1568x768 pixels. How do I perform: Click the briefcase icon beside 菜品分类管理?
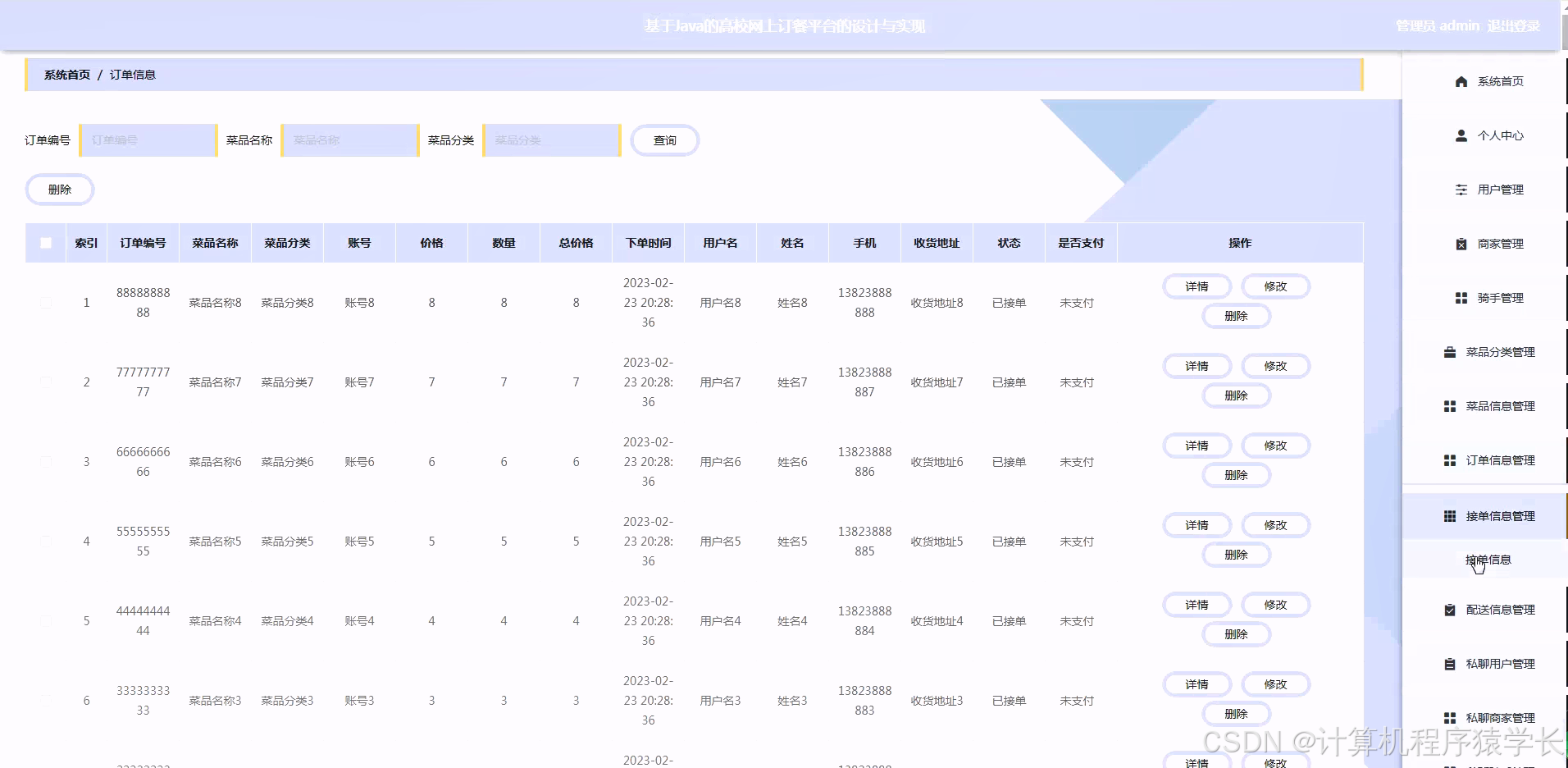click(x=1449, y=352)
